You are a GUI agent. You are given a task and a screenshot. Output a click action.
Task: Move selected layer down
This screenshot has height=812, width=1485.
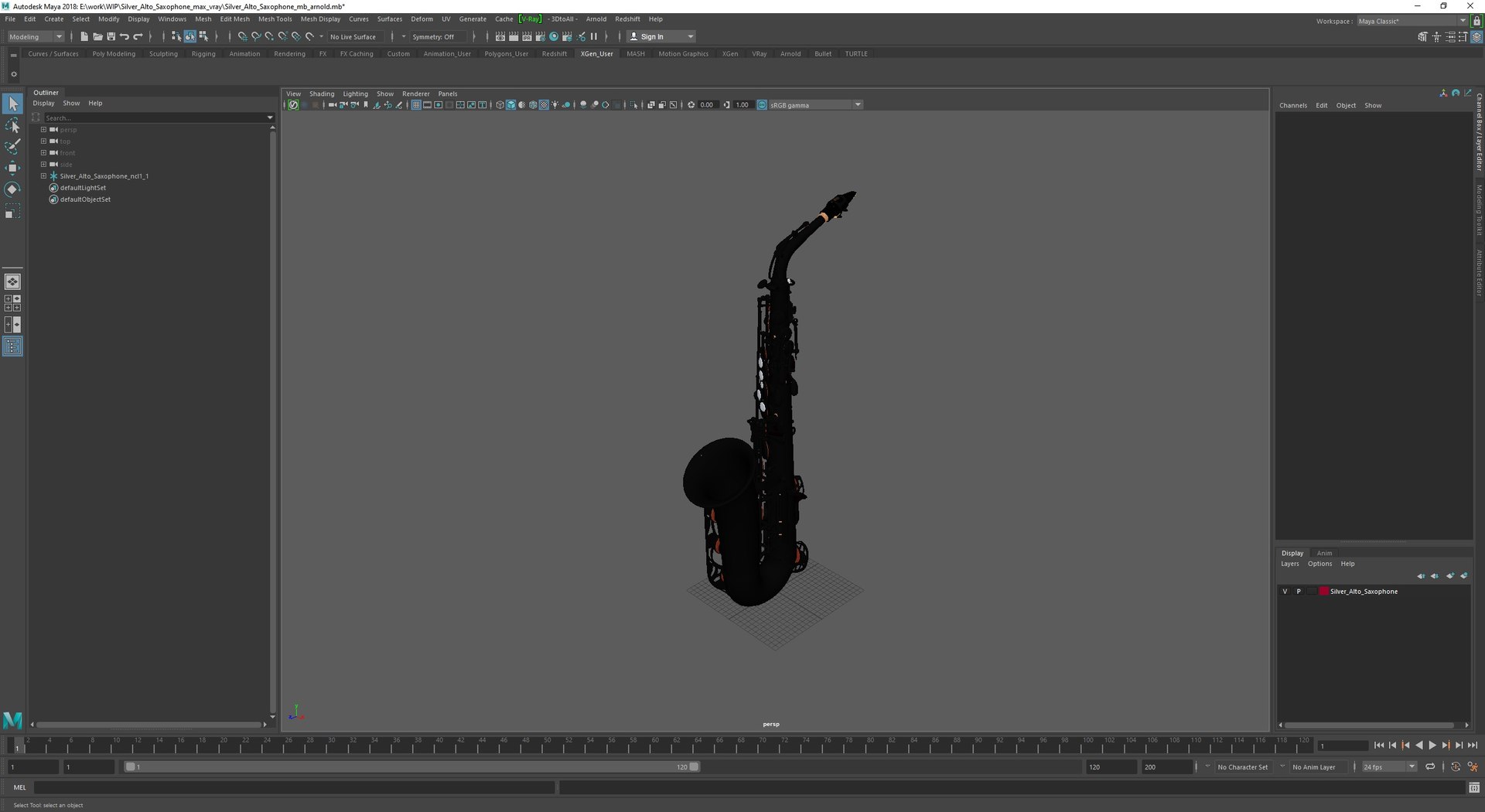[x=1435, y=576]
